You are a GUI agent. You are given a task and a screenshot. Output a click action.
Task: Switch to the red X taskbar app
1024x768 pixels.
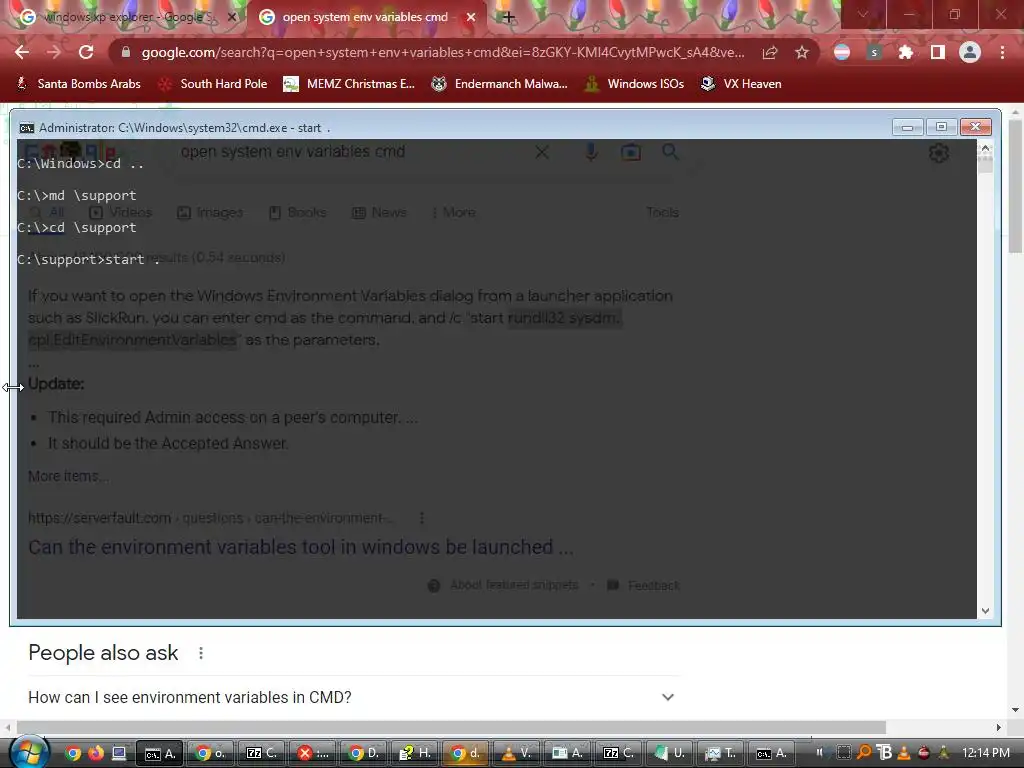pyautogui.click(x=312, y=753)
